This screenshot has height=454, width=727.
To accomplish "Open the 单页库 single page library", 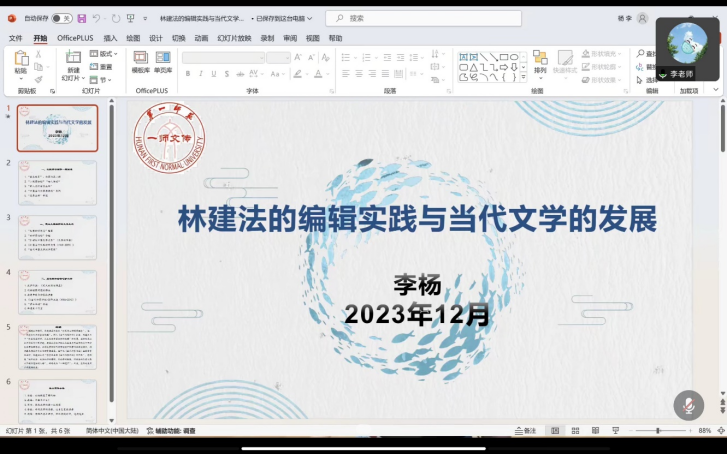I will pos(162,62).
